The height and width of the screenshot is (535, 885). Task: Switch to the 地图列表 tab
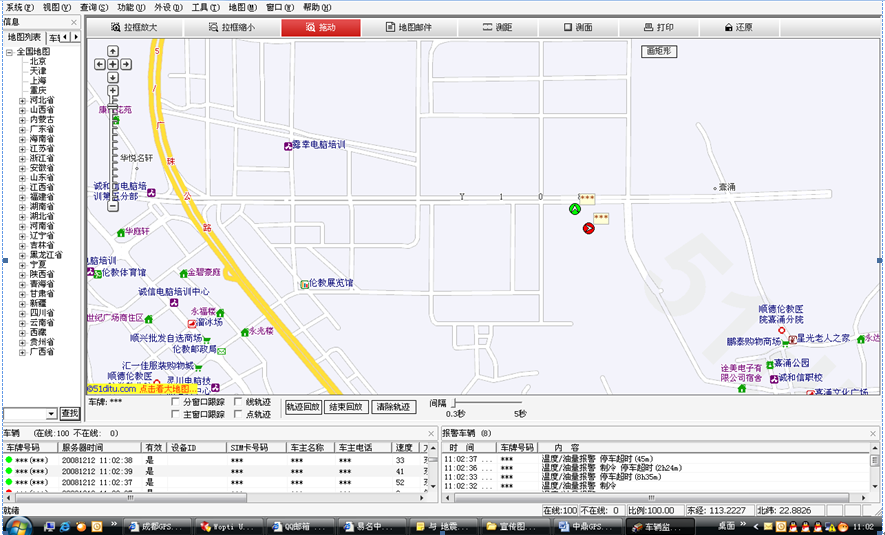(x=24, y=37)
